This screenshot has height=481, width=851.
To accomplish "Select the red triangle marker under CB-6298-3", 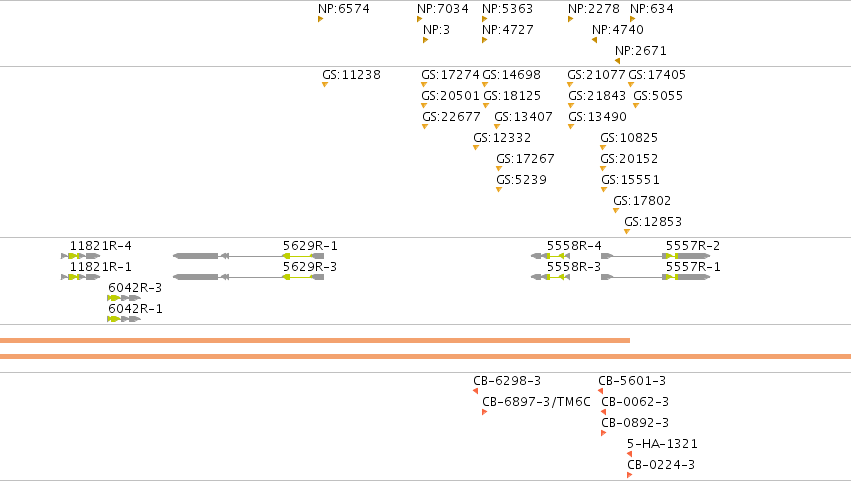I will tap(475, 391).
